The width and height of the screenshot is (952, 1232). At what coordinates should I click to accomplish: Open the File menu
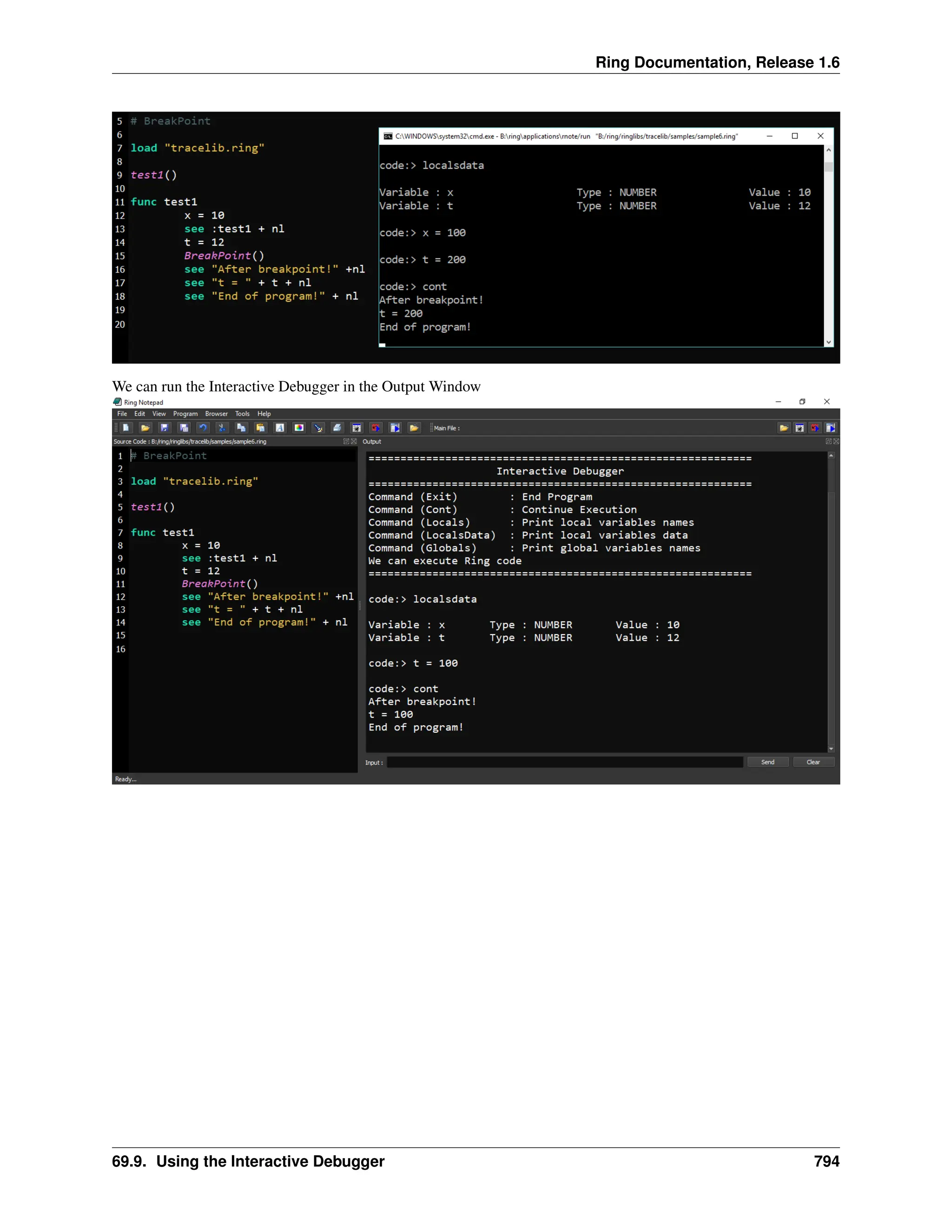pos(122,413)
